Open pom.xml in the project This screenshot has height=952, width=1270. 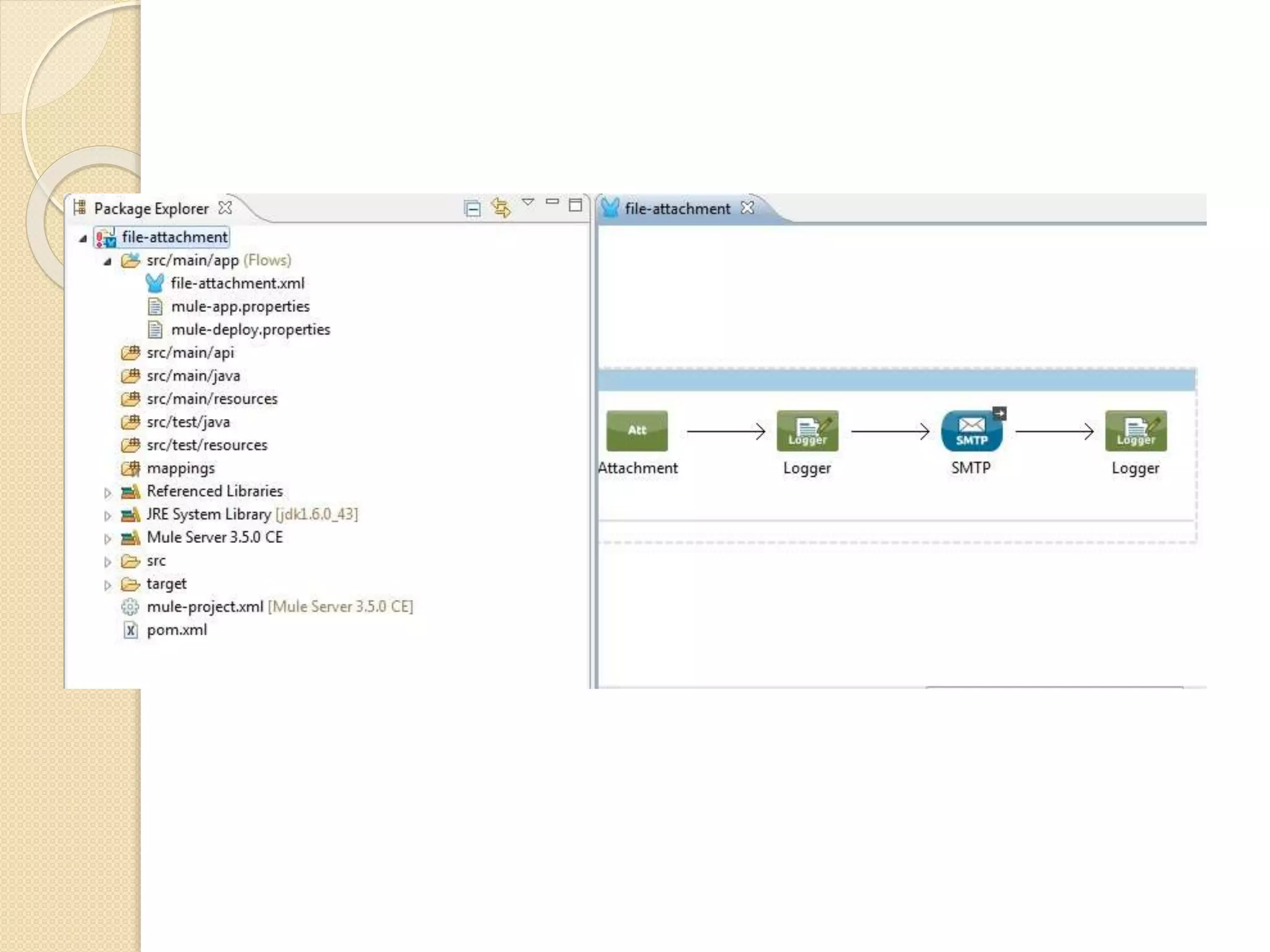[177, 630]
